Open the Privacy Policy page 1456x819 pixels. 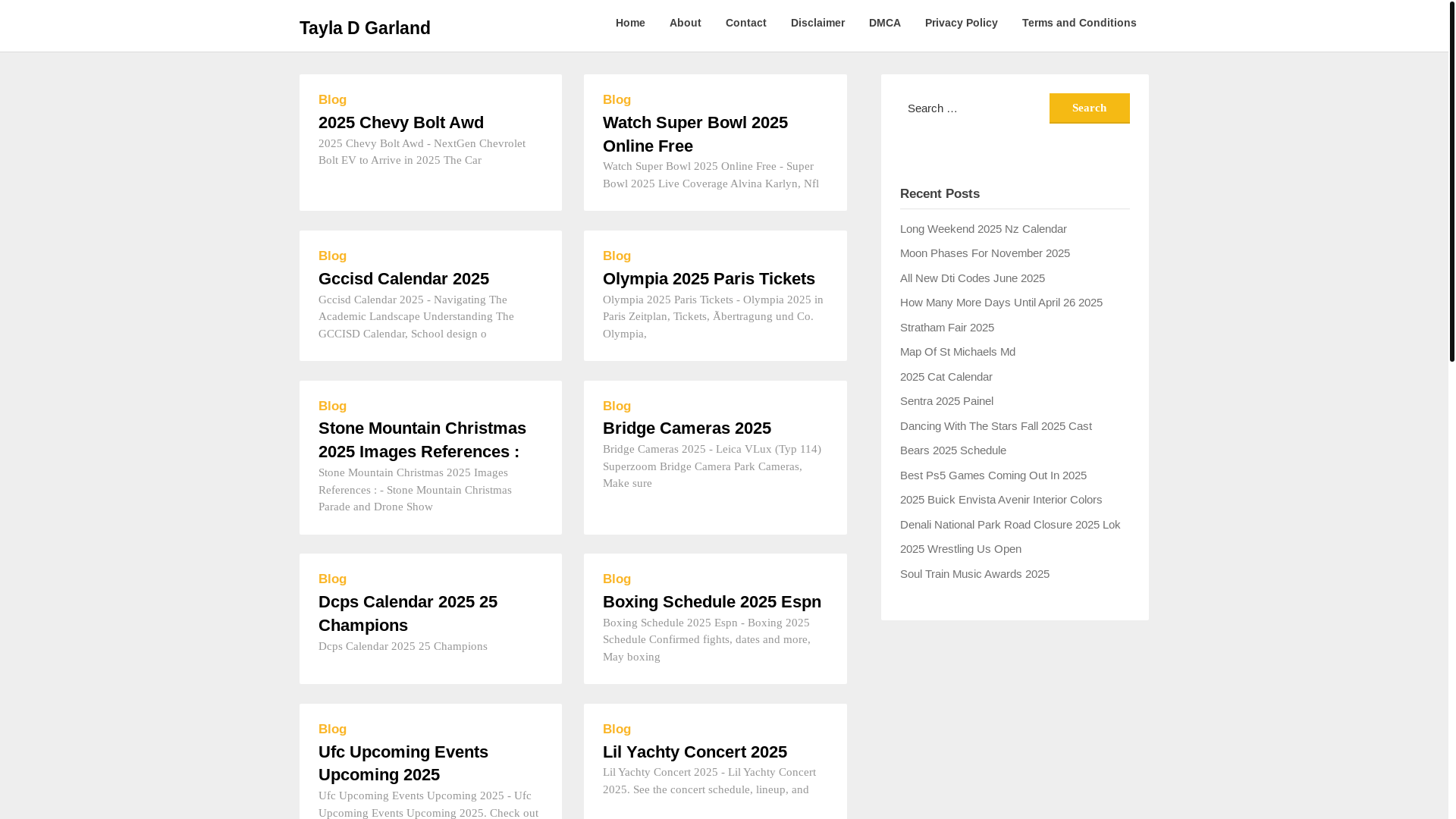[961, 23]
